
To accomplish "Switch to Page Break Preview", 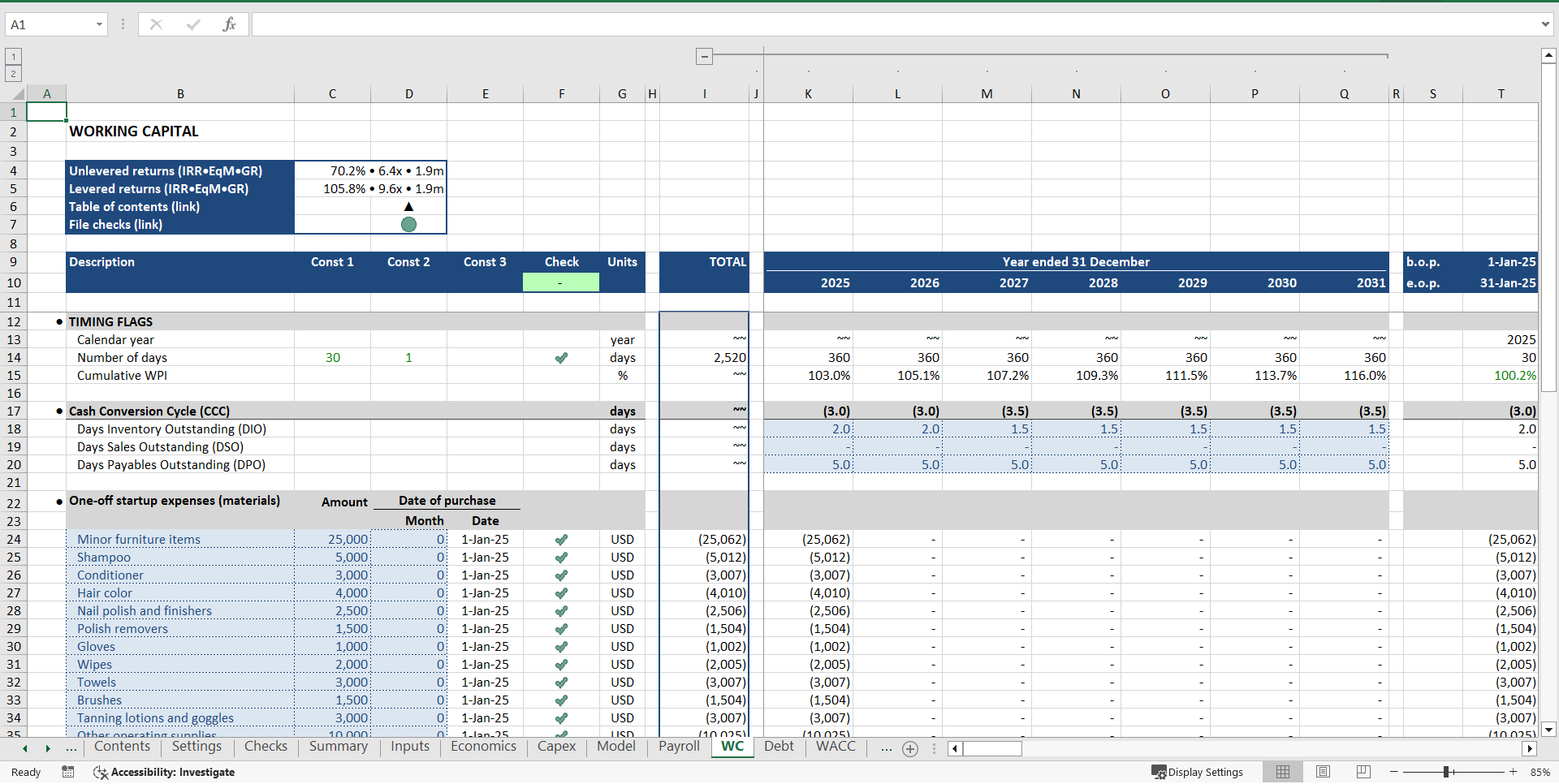I will point(1363,772).
